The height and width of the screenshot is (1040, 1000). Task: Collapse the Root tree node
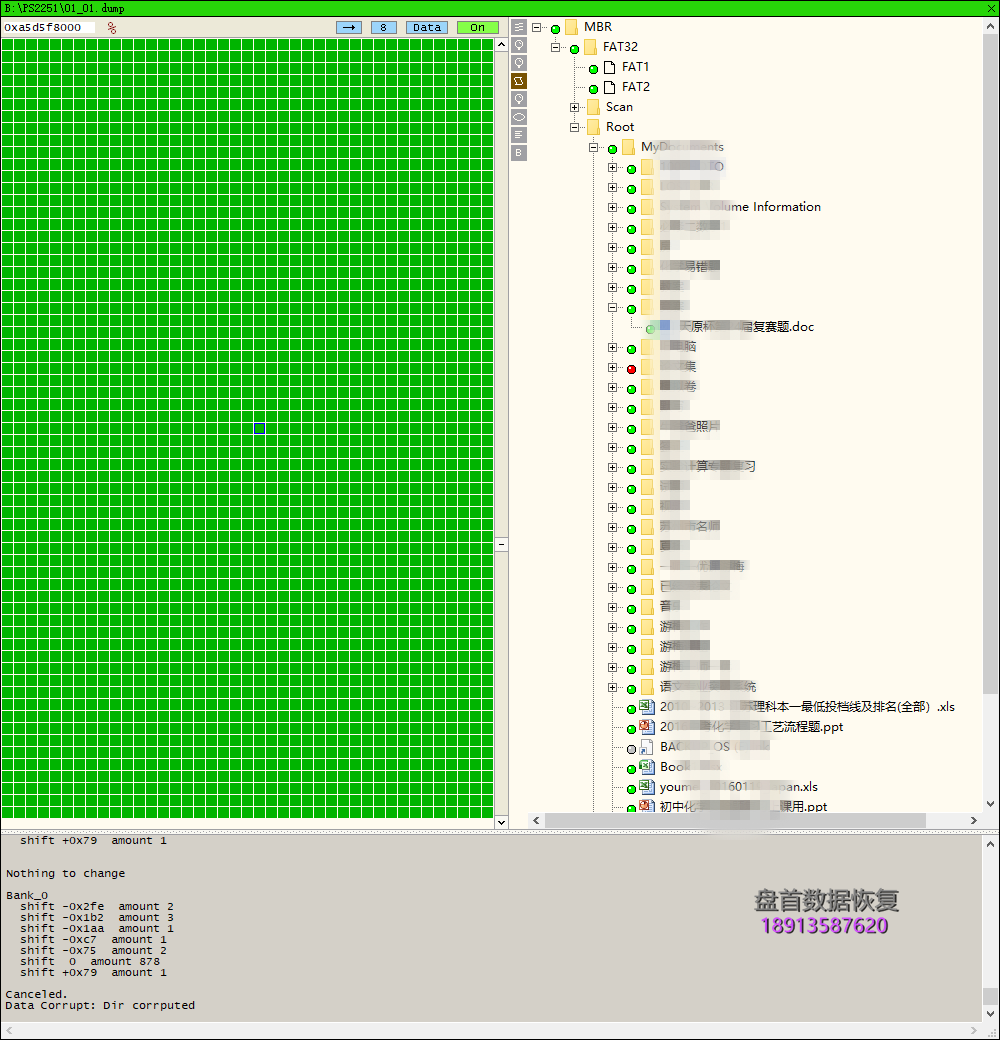coord(575,127)
